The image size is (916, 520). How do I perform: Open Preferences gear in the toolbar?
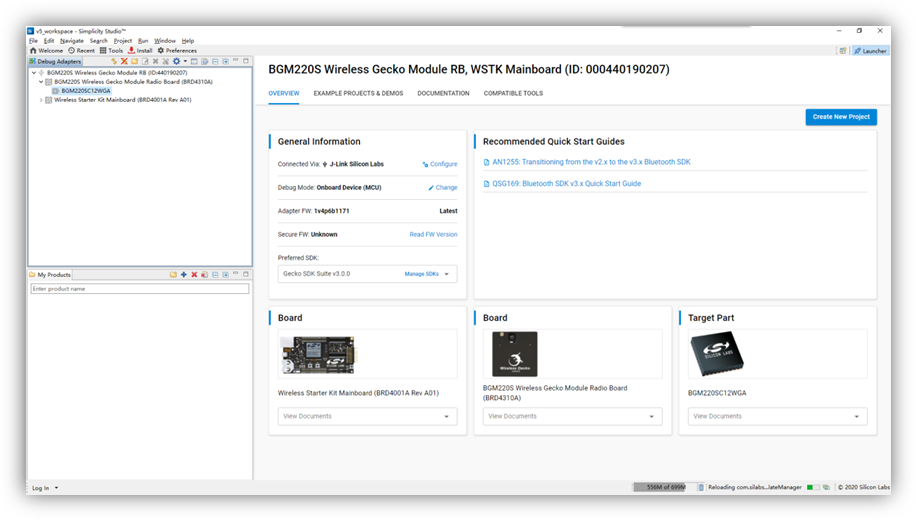click(x=177, y=51)
